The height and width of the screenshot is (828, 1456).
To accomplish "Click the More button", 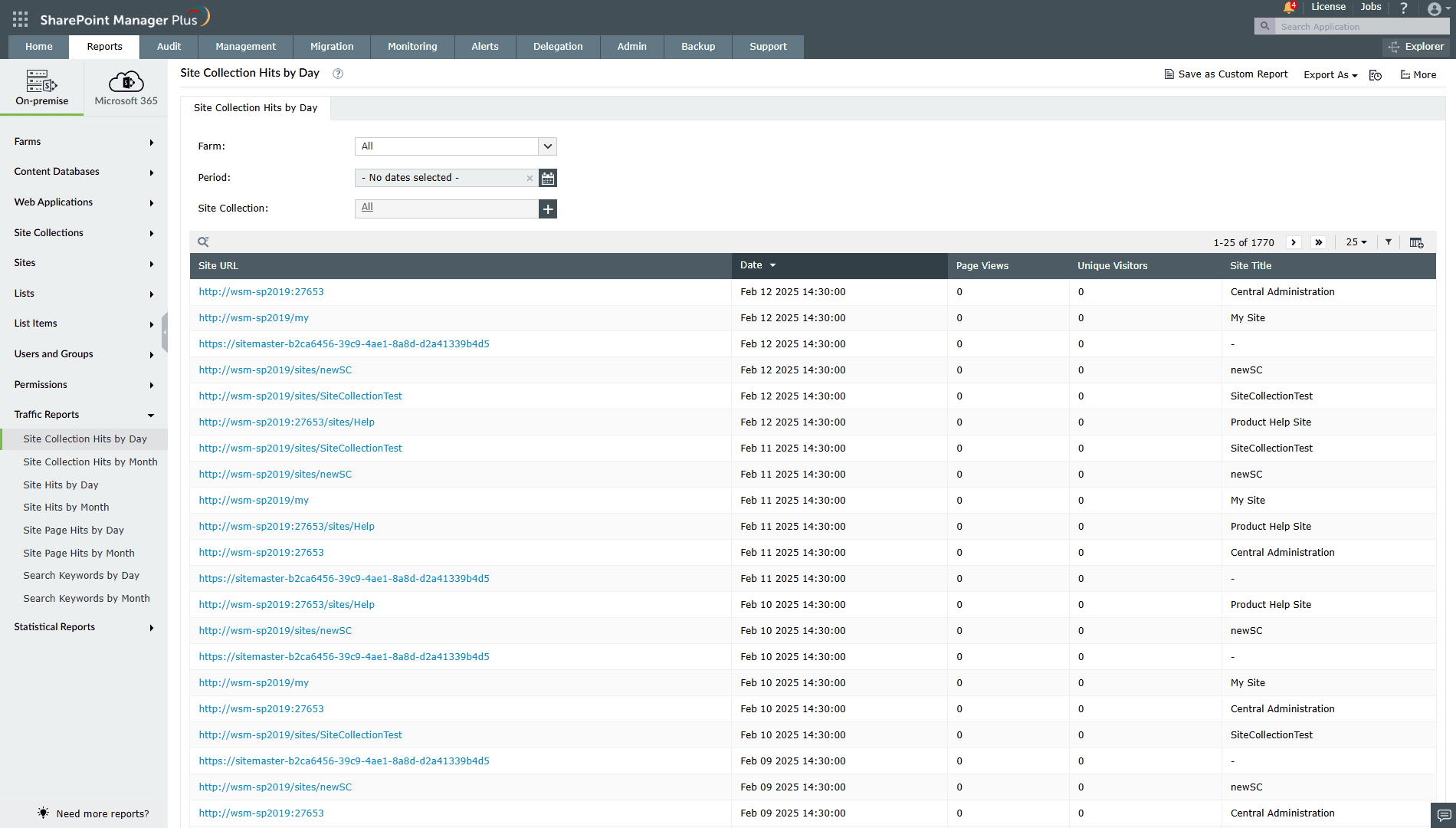I will click(1418, 75).
